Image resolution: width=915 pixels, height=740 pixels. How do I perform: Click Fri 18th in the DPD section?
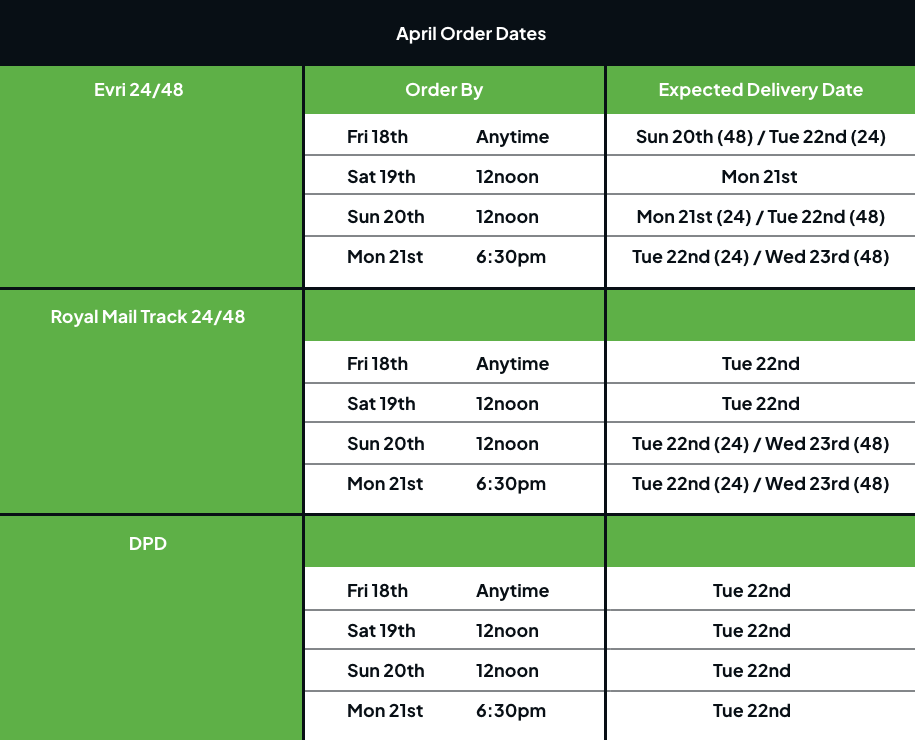(x=377, y=591)
